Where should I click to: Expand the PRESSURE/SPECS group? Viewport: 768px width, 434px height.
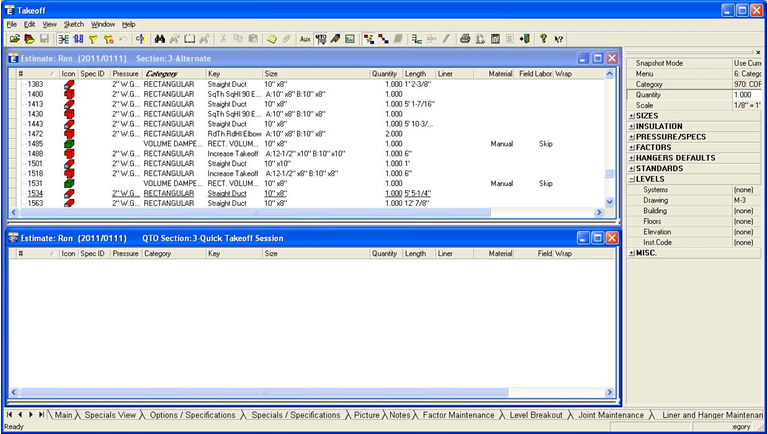[631, 137]
